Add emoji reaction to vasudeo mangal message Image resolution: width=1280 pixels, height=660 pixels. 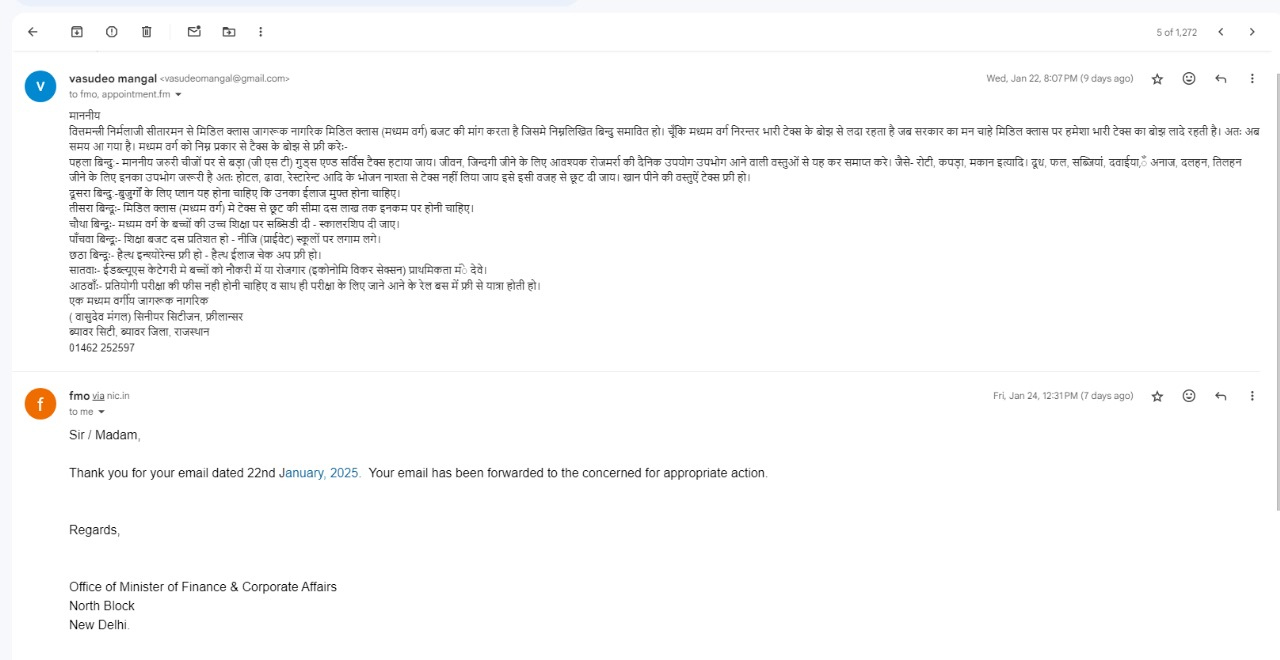click(1189, 79)
